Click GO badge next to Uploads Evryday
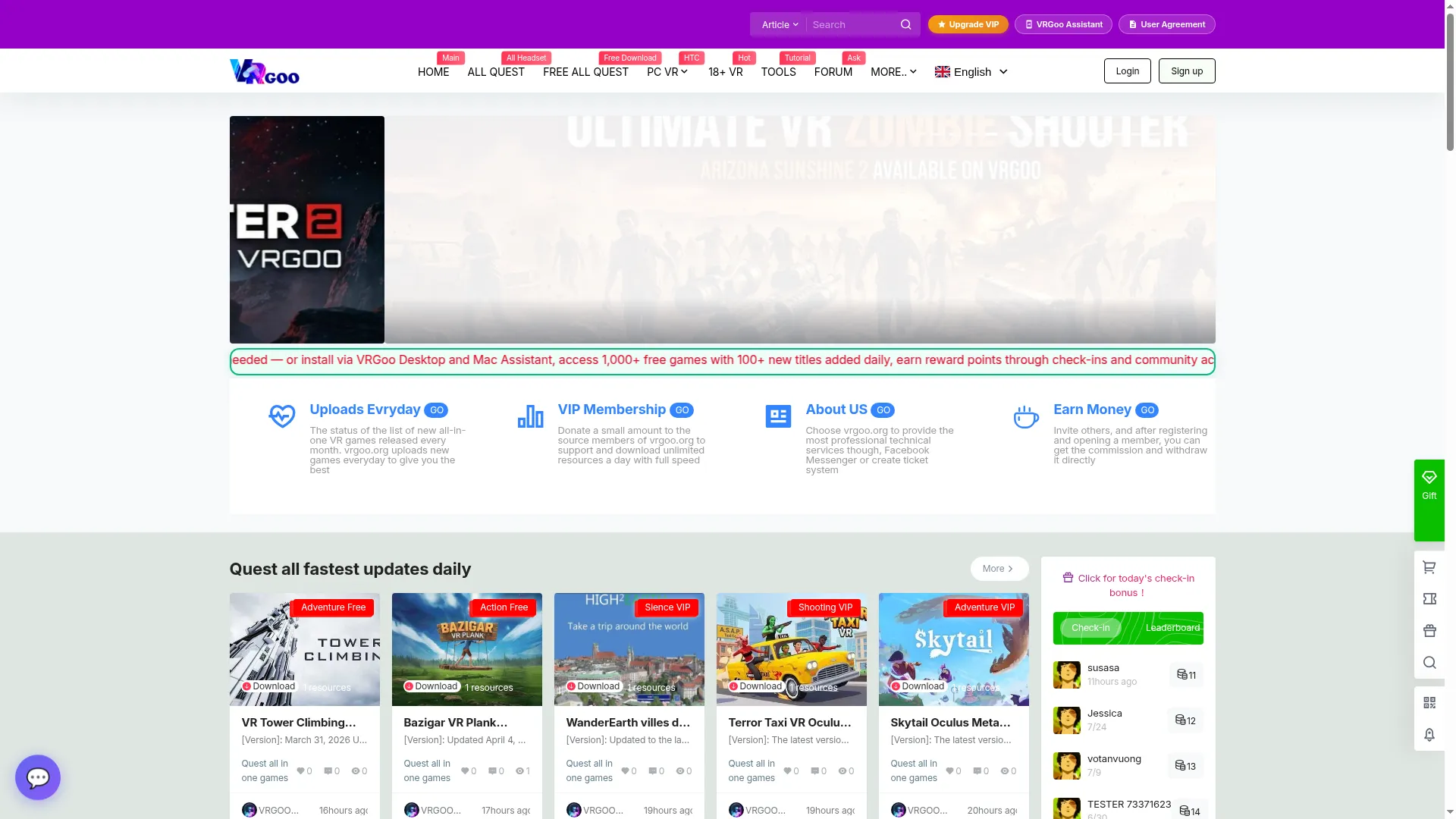 coord(436,410)
